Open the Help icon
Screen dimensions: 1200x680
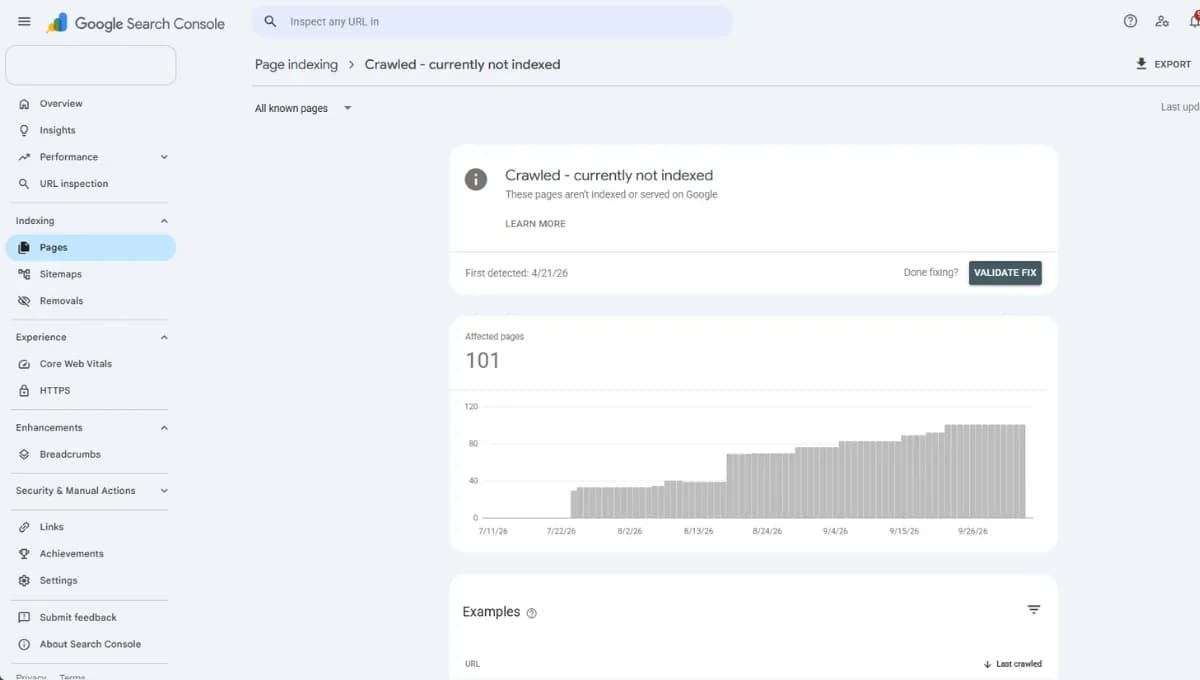point(1130,21)
